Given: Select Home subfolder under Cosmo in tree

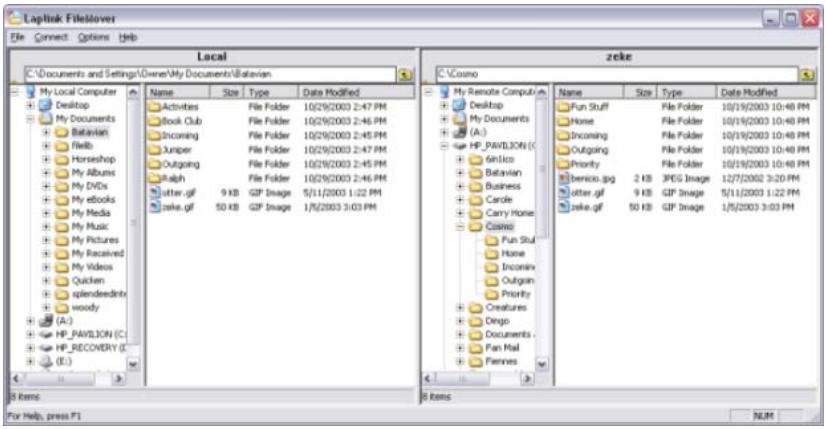Looking at the screenshot, I should click(513, 254).
